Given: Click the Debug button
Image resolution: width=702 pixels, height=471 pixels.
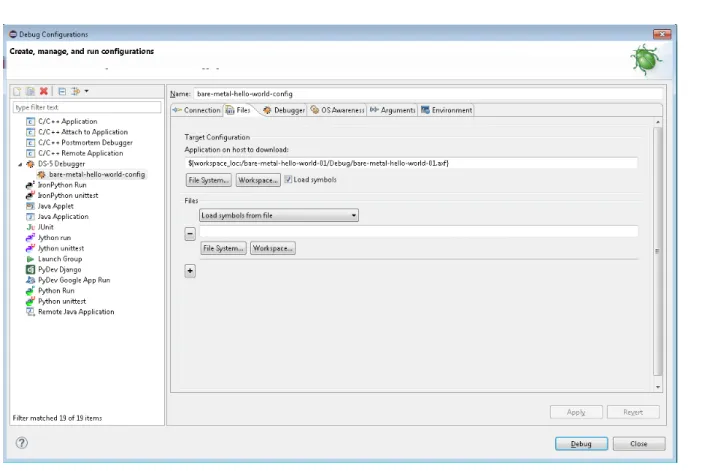Looking at the screenshot, I should coord(581,444).
